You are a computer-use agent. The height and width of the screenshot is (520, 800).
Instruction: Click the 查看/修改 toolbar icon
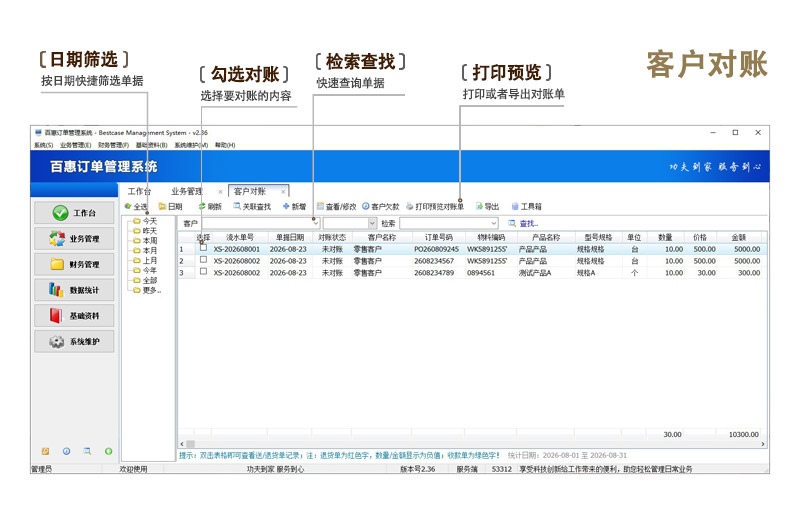pos(320,206)
